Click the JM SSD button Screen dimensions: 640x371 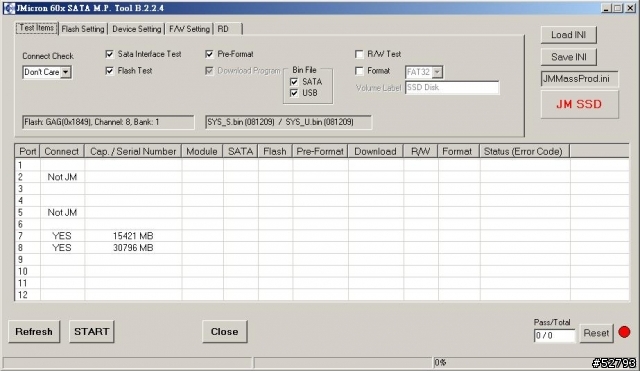[x=579, y=104]
